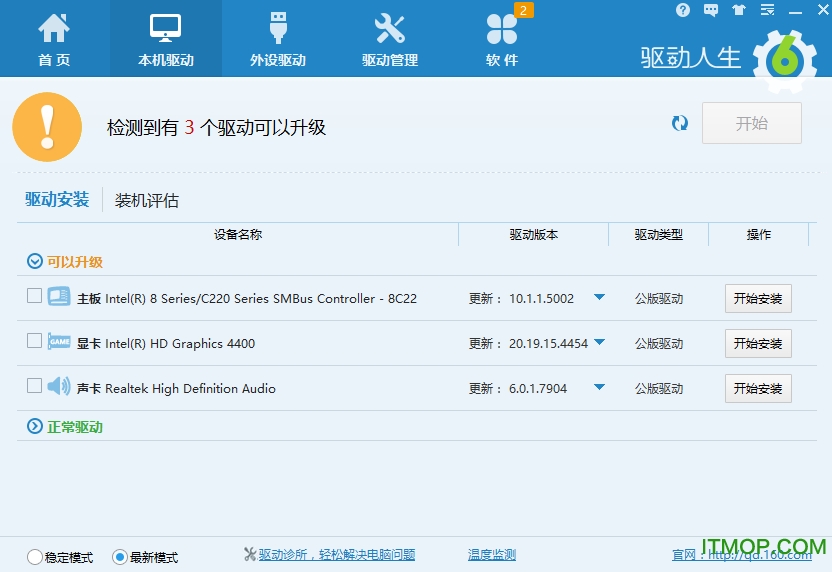Screen dimensions: 832x572
Task: Open the main menu icon in title bar
Action: (766, 10)
